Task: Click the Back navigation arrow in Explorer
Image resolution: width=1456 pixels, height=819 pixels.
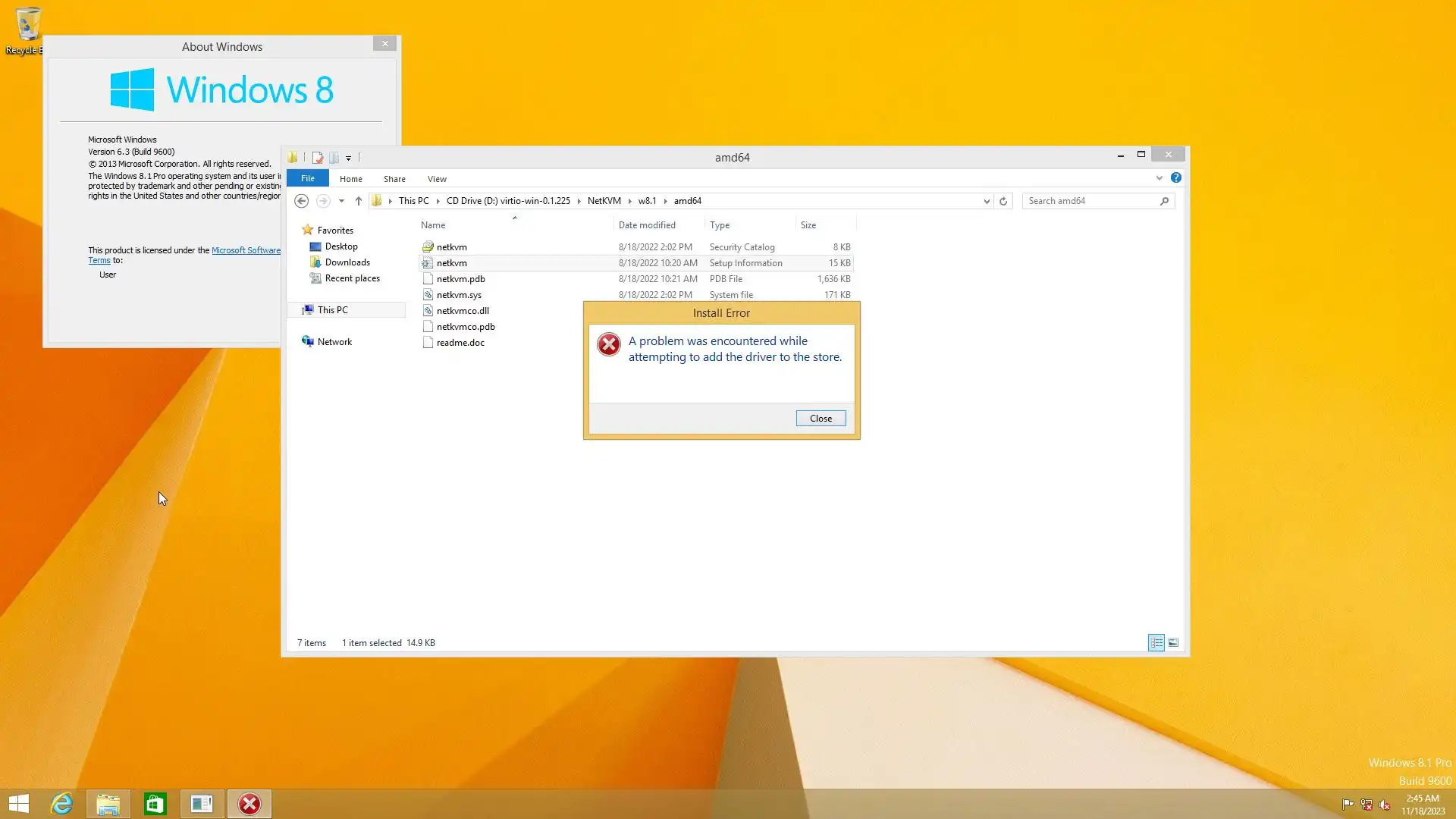Action: point(301,201)
